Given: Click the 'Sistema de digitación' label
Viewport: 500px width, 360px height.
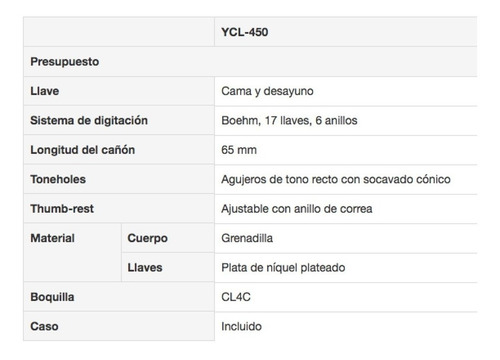Looking at the screenshot, I should click(x=89, y=120).
